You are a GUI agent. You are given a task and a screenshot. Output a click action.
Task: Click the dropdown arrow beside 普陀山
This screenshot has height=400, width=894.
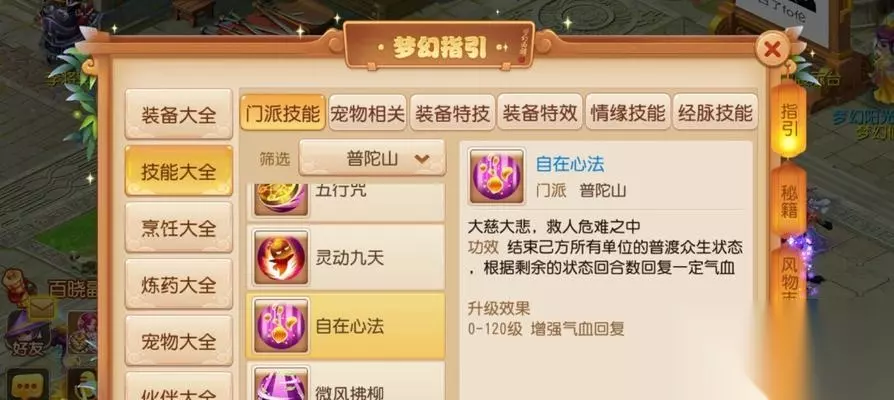click(422, 159)
